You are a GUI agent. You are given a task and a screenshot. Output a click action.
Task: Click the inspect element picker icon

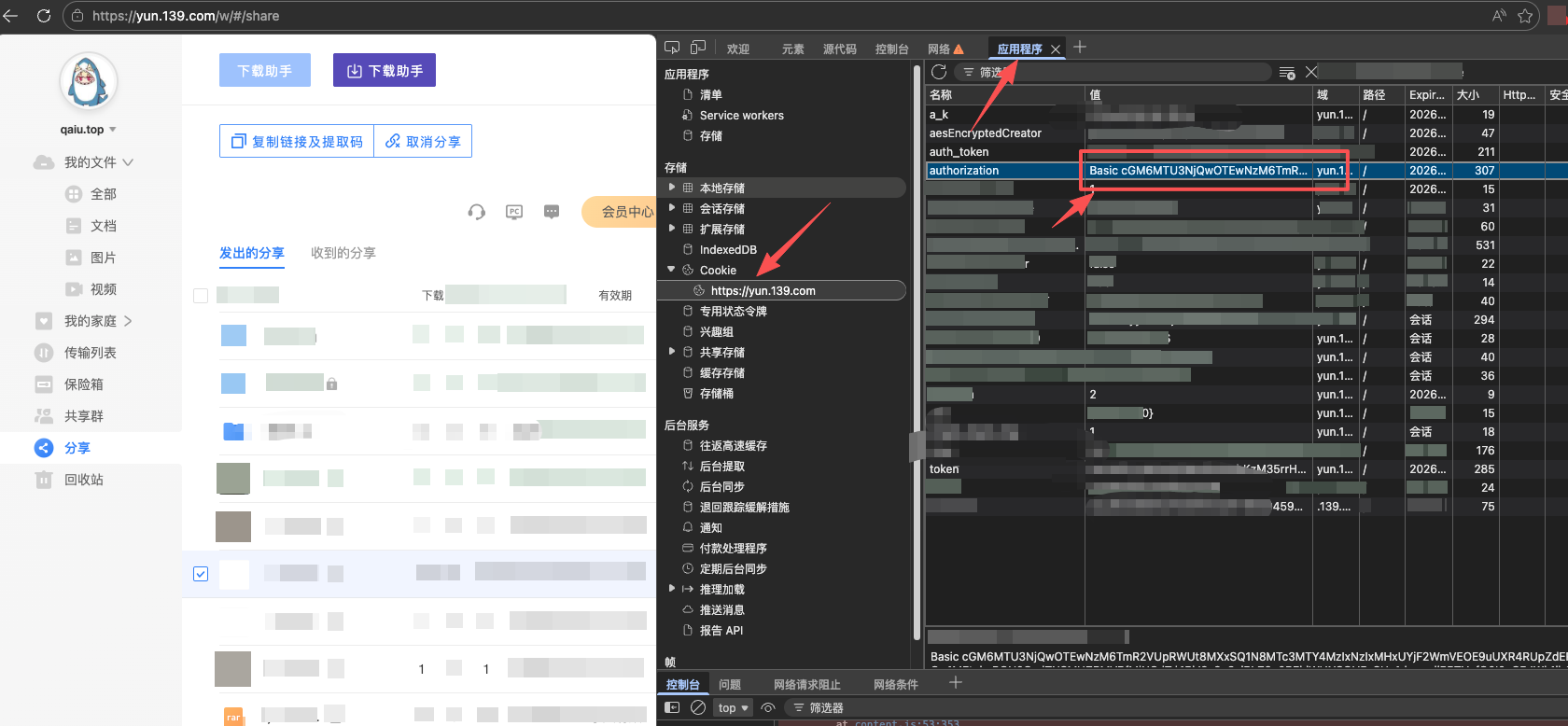[672, 48]
